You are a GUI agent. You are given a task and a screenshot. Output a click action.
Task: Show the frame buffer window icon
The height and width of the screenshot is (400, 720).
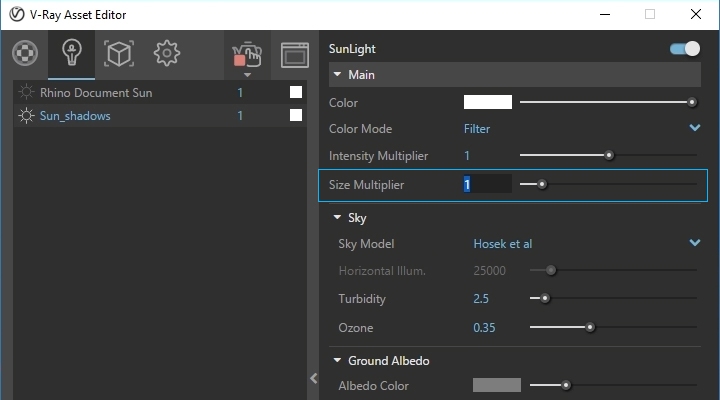(x=293, y=55)
